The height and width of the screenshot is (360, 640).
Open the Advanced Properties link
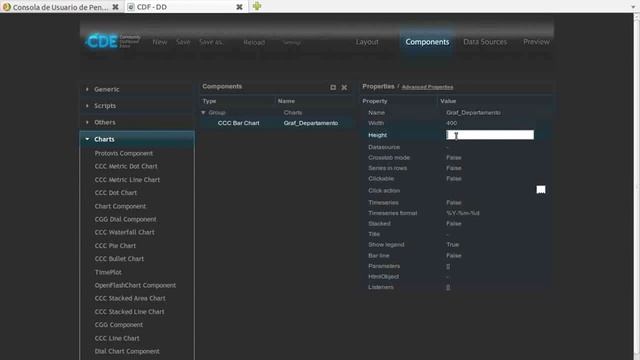pos(427,87)
